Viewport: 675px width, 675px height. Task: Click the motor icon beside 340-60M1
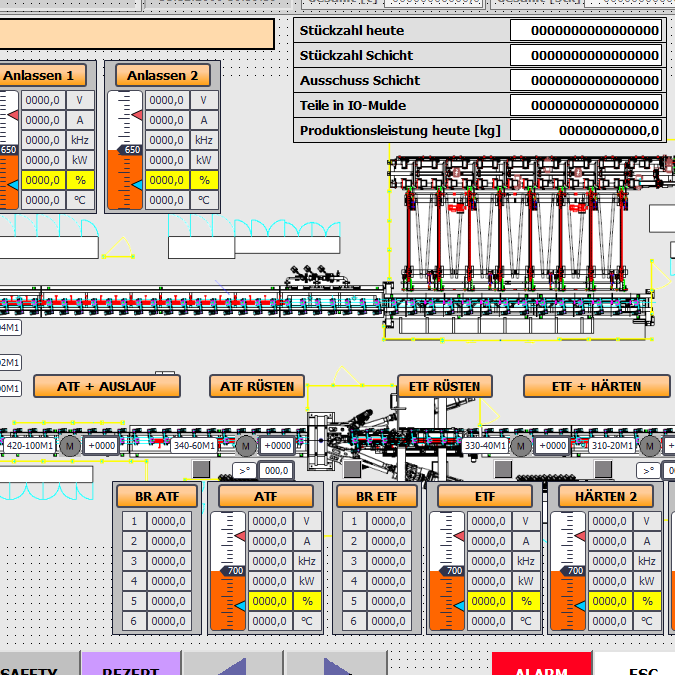[246, 446]
